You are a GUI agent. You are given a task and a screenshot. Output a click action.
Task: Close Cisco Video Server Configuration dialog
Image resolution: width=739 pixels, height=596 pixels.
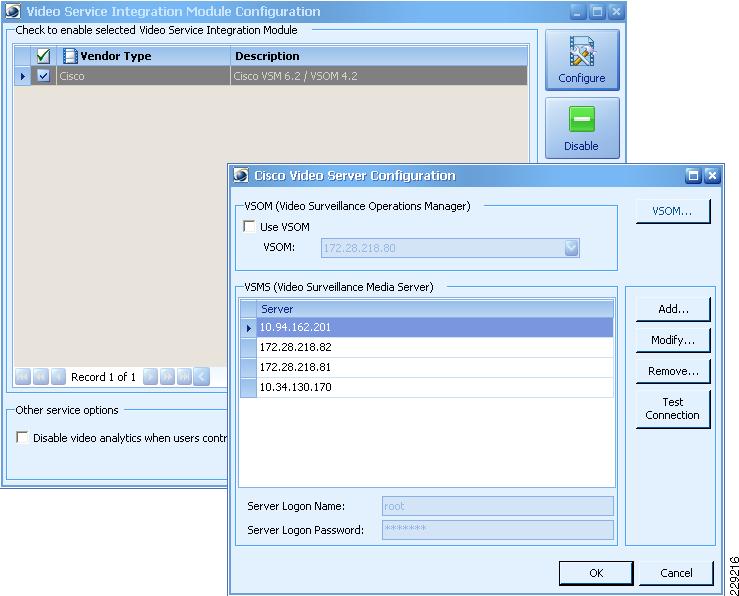[x=712, y=176]
